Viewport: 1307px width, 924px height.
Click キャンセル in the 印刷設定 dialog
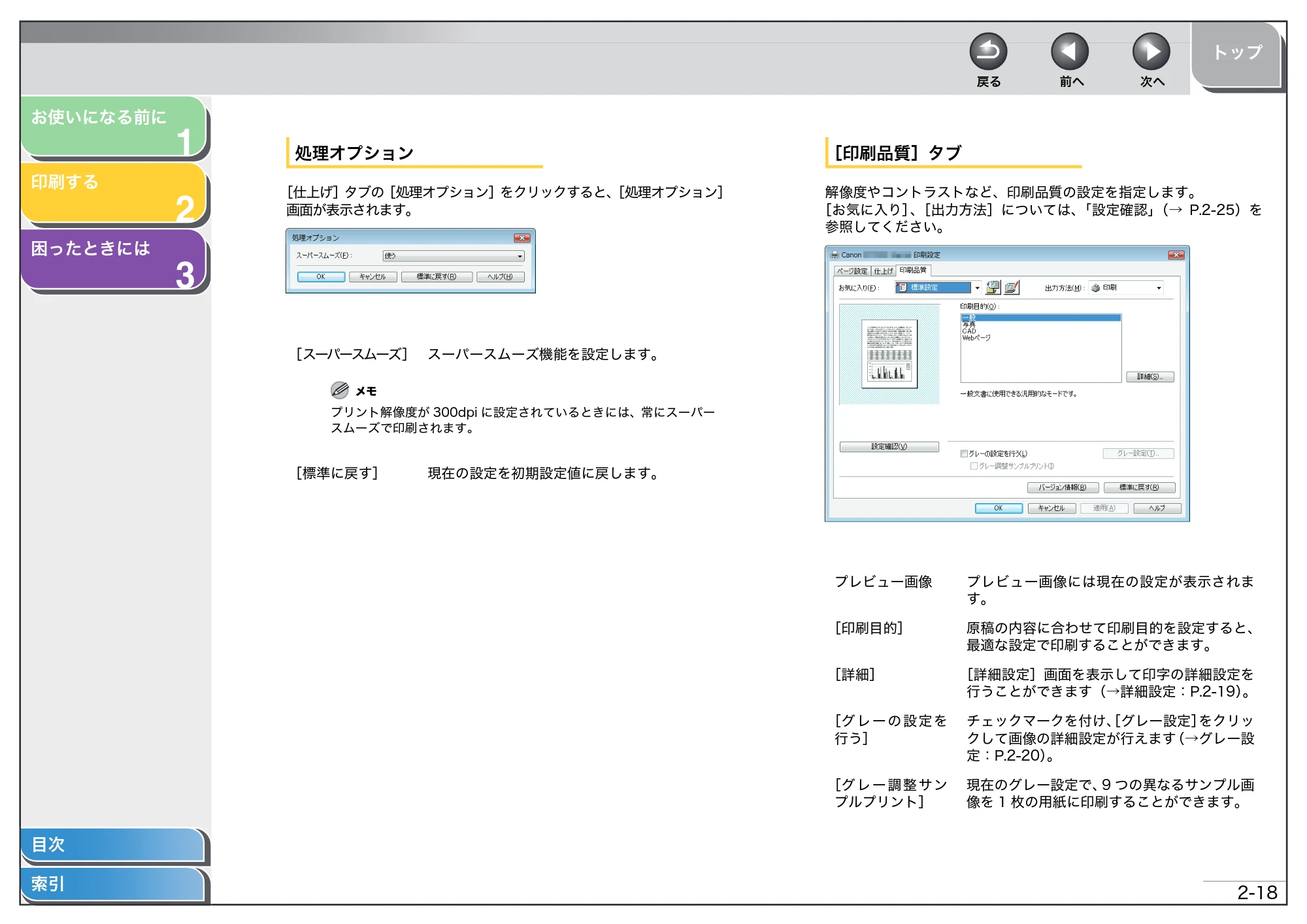click(x=1051, y=508)
